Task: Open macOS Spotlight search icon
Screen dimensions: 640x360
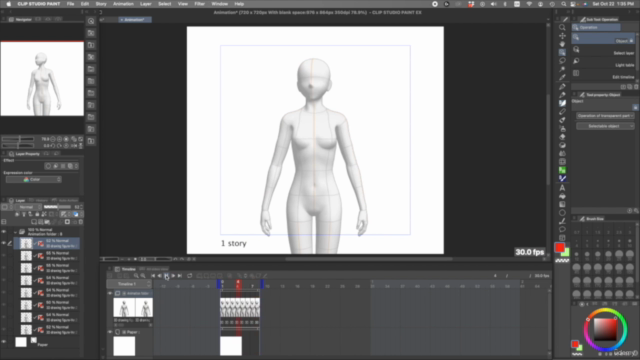Action: coord(564,4)
